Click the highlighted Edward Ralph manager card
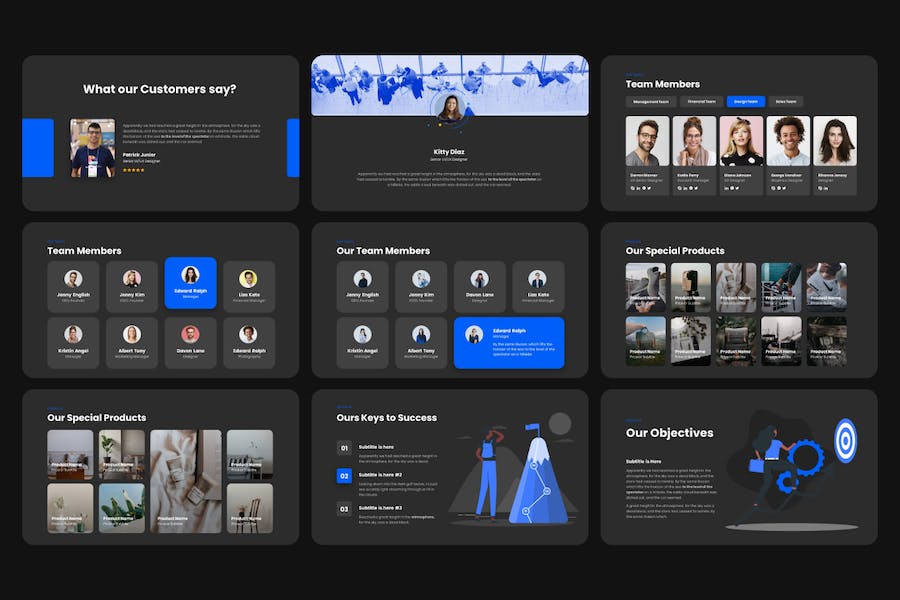 click(190, 284)
